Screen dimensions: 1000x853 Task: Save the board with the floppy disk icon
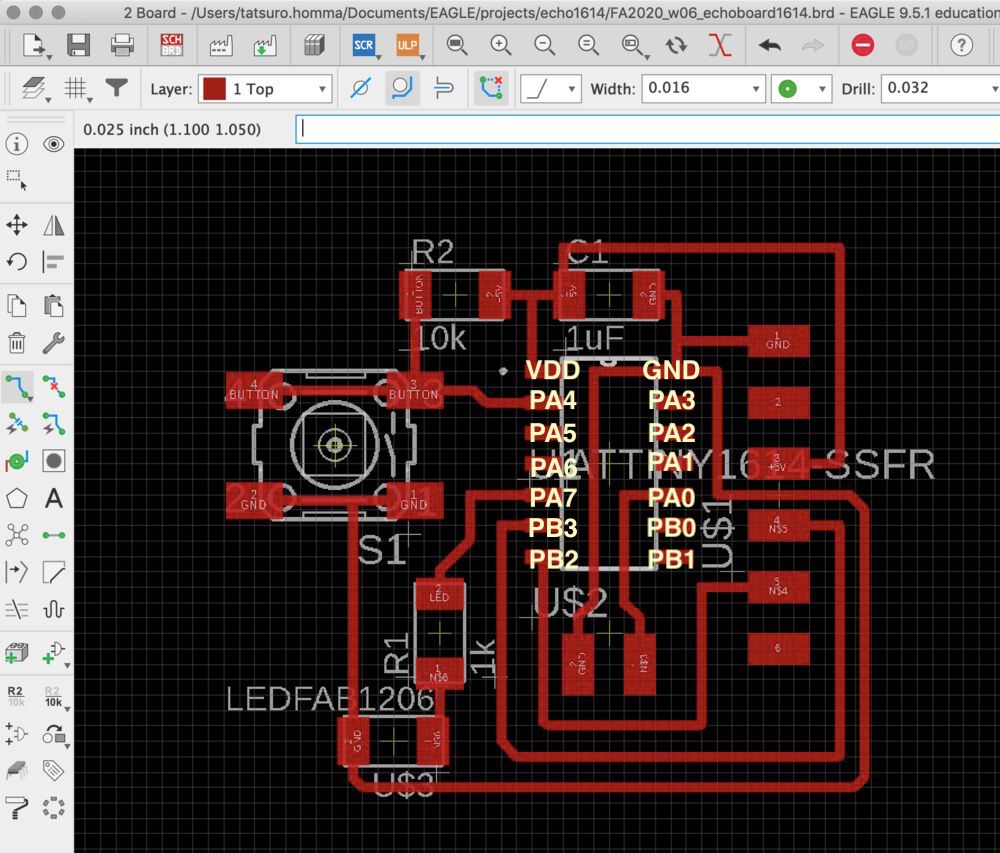78,45
